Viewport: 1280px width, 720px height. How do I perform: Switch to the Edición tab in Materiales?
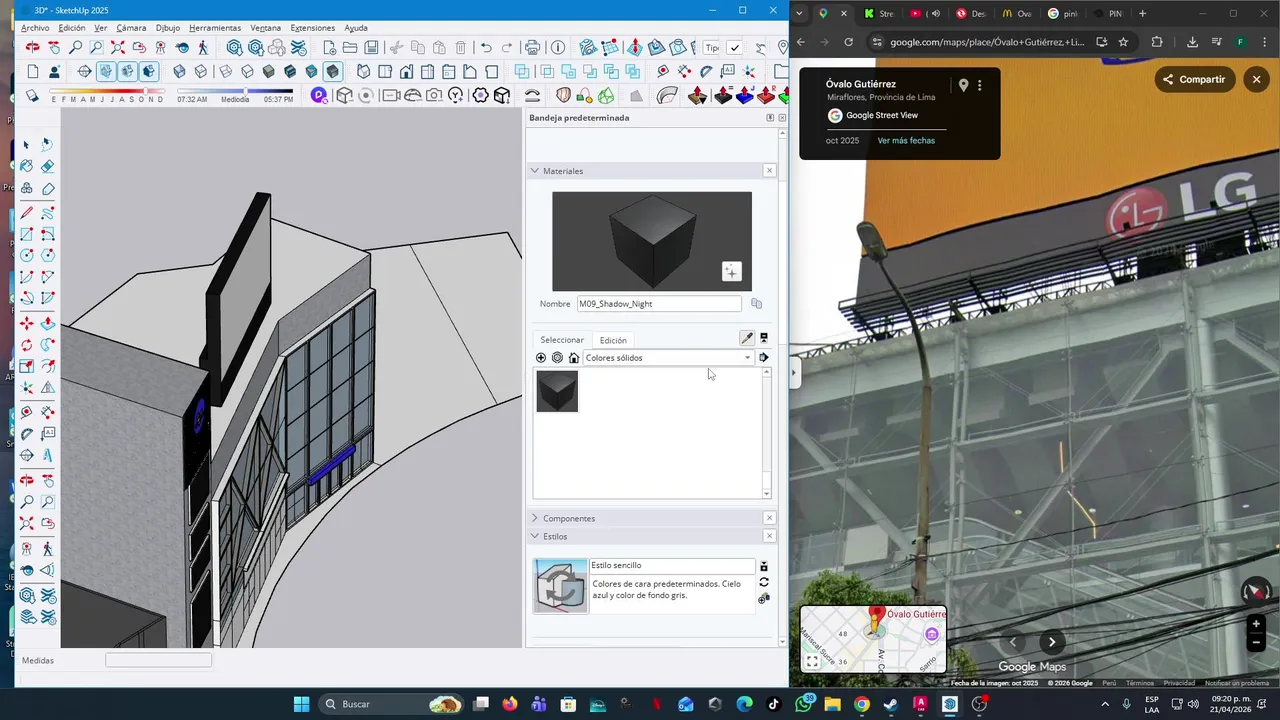tap(613, 340)
